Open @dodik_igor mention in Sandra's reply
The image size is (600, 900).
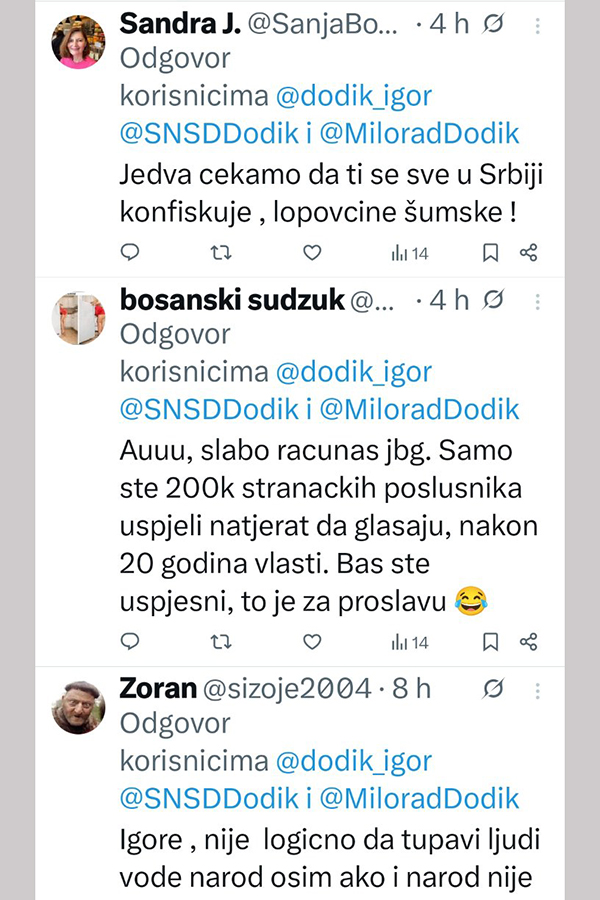pyautogui.click(x=353, y=96)
